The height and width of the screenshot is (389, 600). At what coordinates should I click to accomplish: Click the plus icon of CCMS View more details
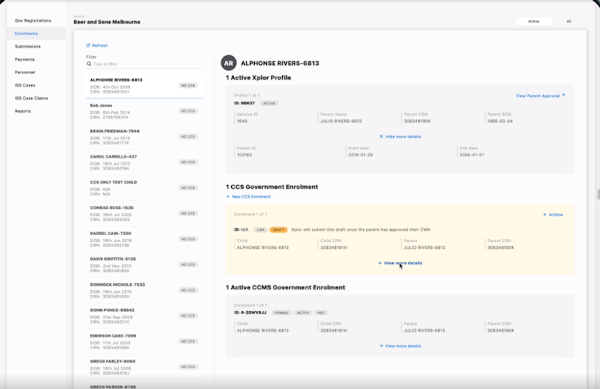click(x=381, y=346)
